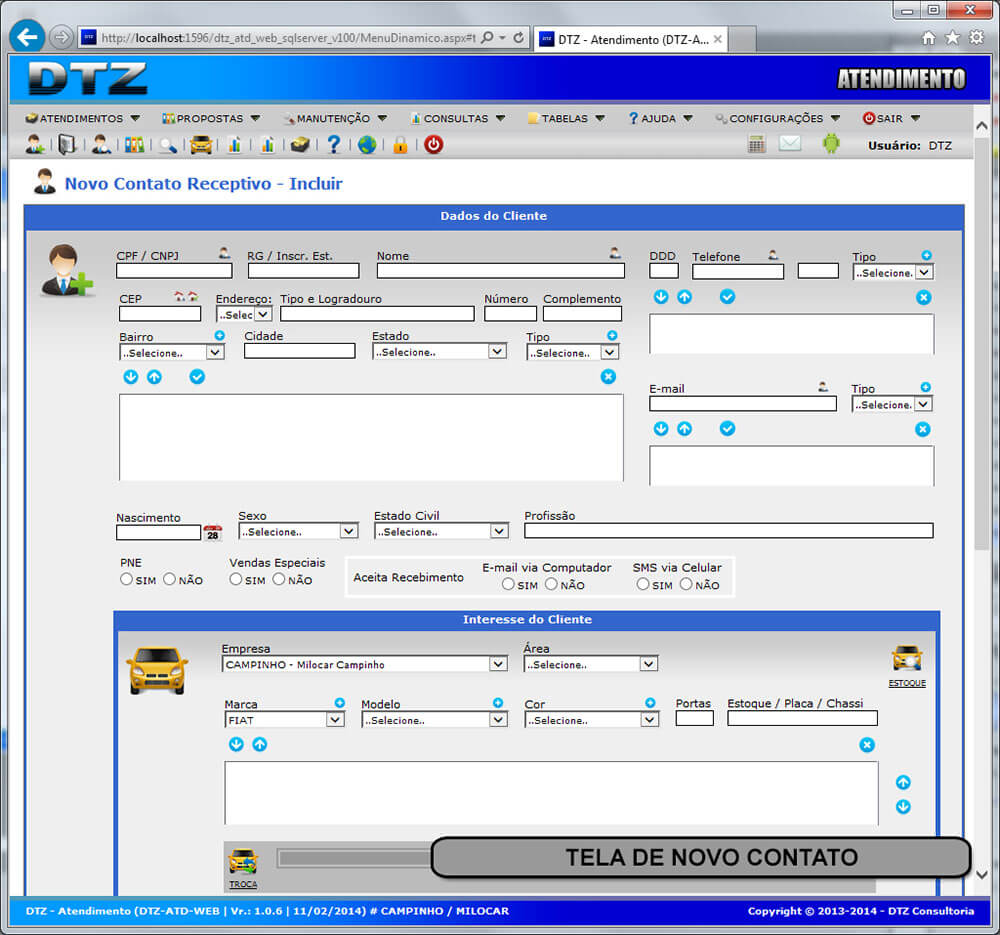Image resolution: width=1000 pixels, height=935 pixels.
Task: Click the red power icon in the toolbar
Action: (x=433, y=145)
